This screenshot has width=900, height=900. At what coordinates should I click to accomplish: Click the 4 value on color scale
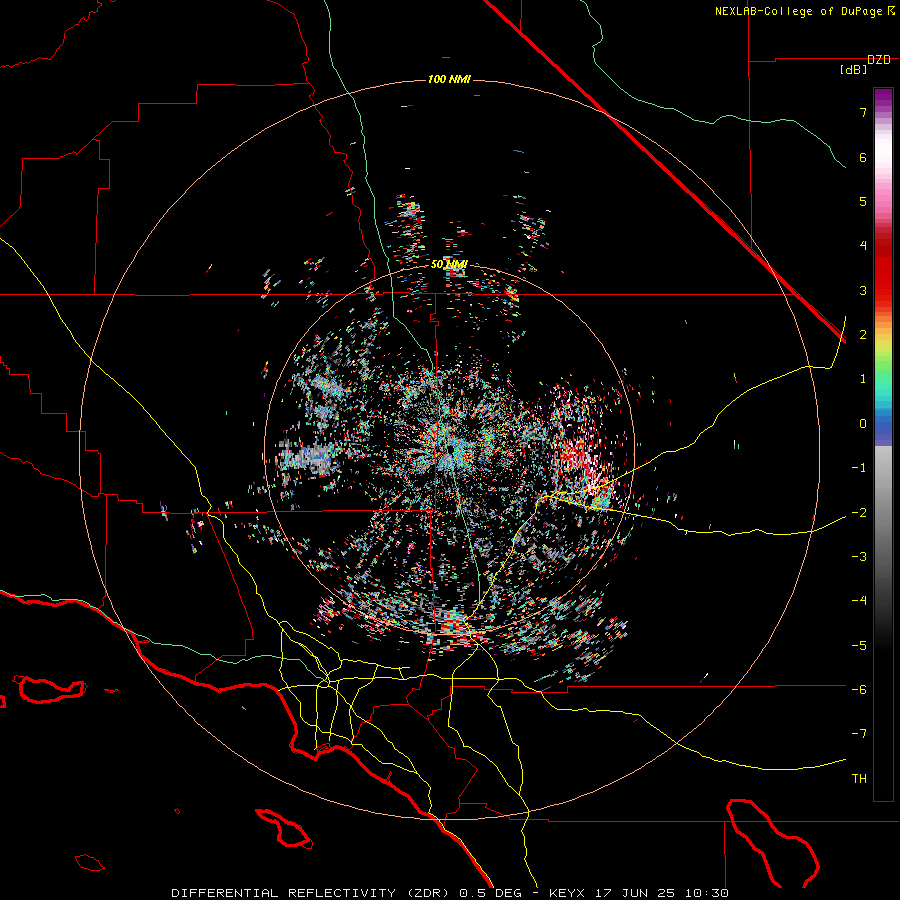click(x=863, y=246)
